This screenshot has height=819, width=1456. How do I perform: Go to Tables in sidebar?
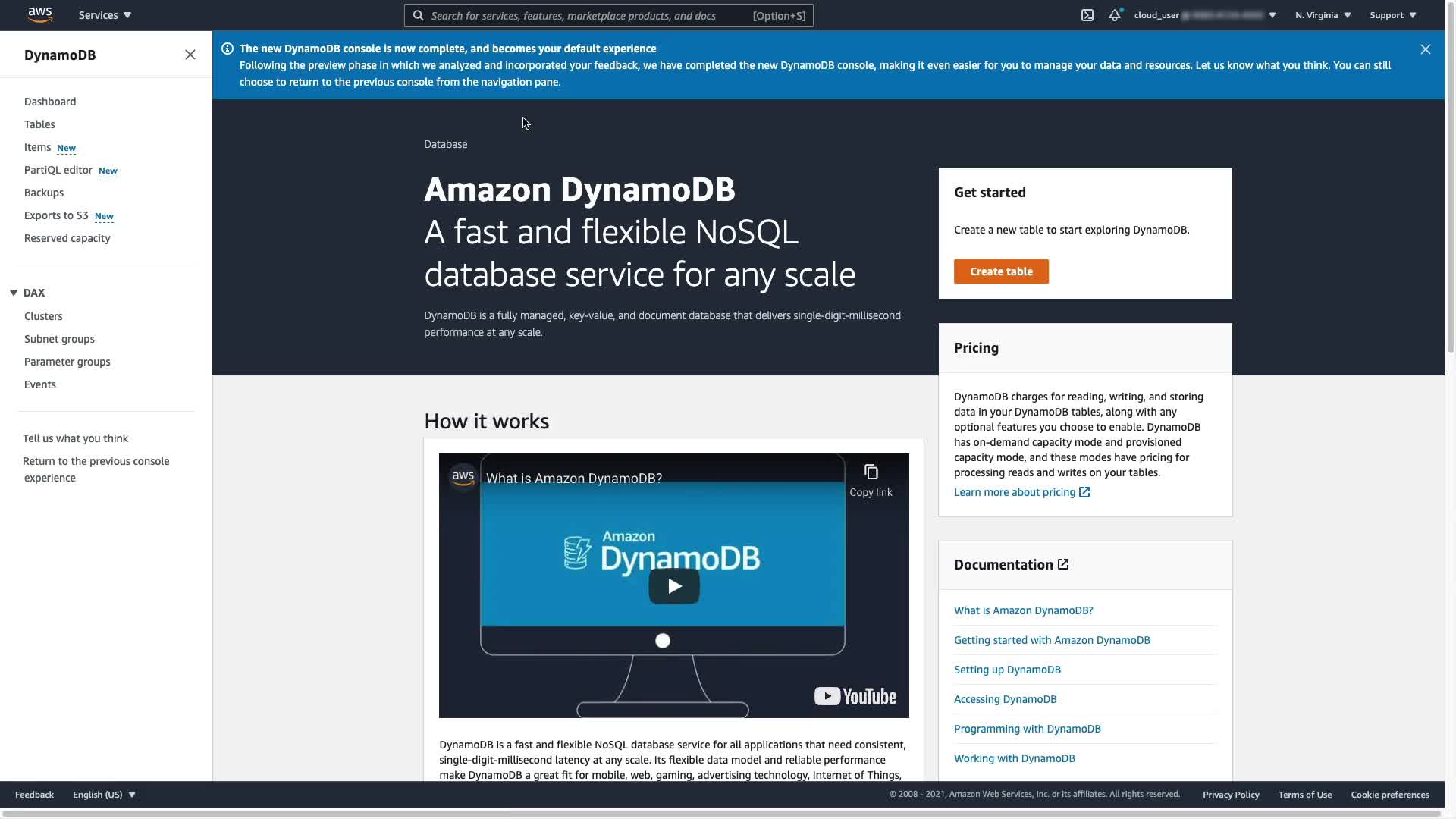[39, 124]
